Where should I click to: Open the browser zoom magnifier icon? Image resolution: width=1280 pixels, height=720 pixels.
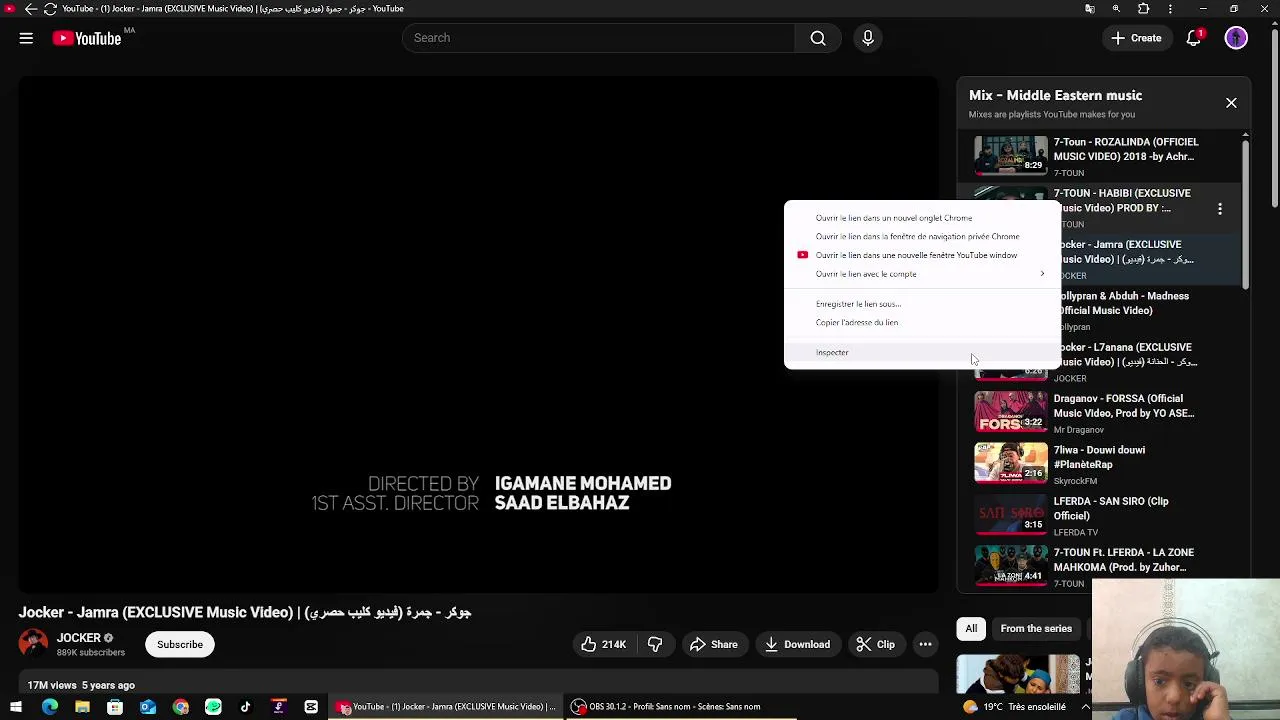click(1116, 9)
